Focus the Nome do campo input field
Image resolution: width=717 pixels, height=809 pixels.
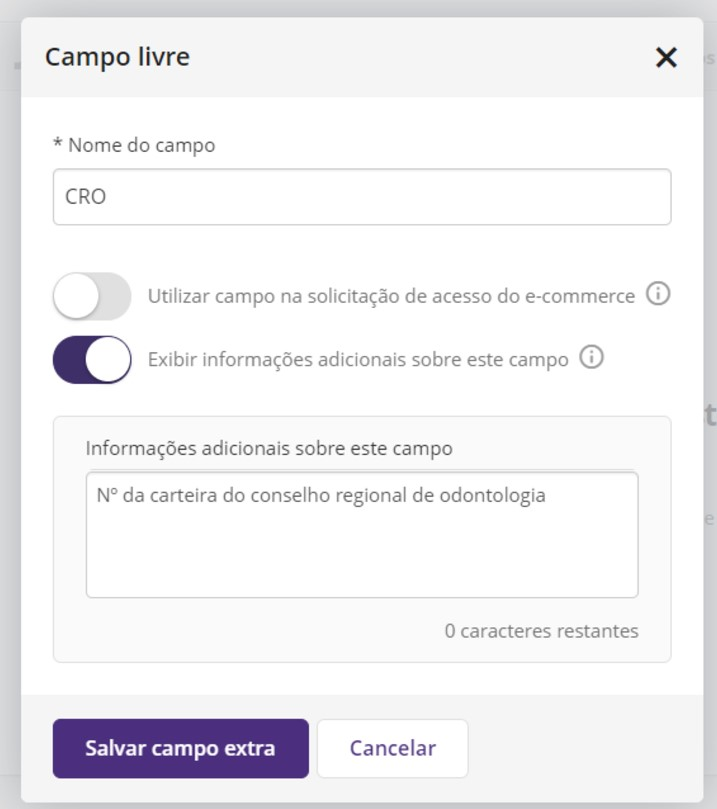coord(361,197)
